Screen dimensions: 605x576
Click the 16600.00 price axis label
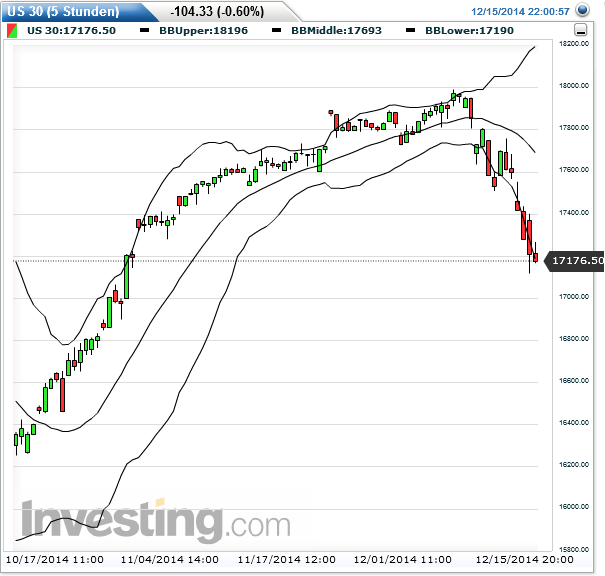click(574, 381)
